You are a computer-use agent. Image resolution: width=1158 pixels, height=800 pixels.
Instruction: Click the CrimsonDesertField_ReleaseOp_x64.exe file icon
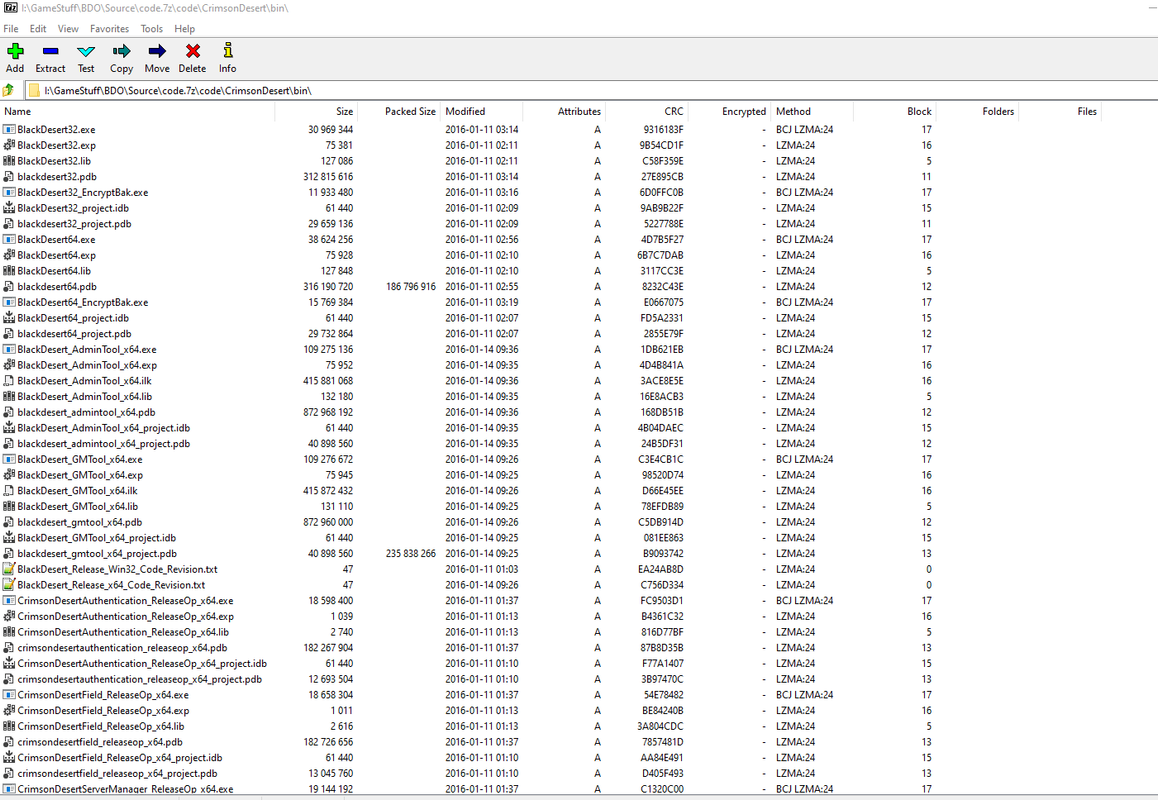point(9,694)
